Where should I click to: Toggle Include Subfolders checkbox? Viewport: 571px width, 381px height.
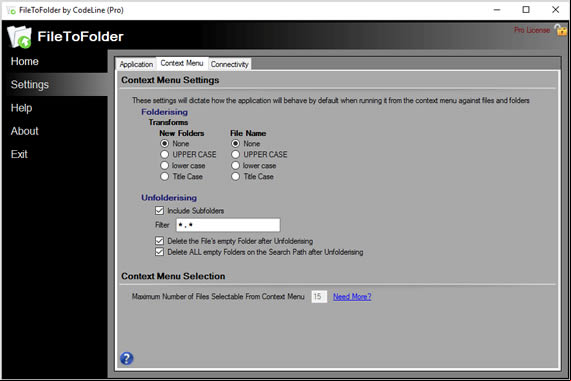click(x=159, y=211)
